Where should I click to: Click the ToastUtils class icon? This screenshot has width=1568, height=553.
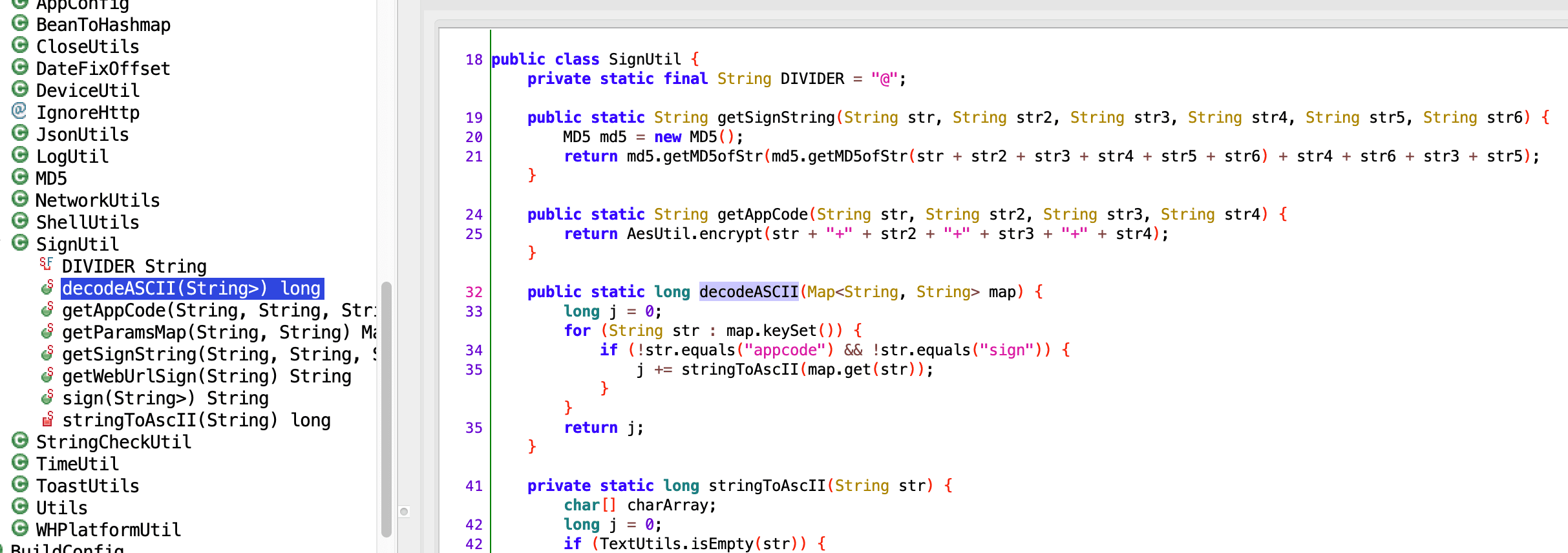tap(20, 485)
